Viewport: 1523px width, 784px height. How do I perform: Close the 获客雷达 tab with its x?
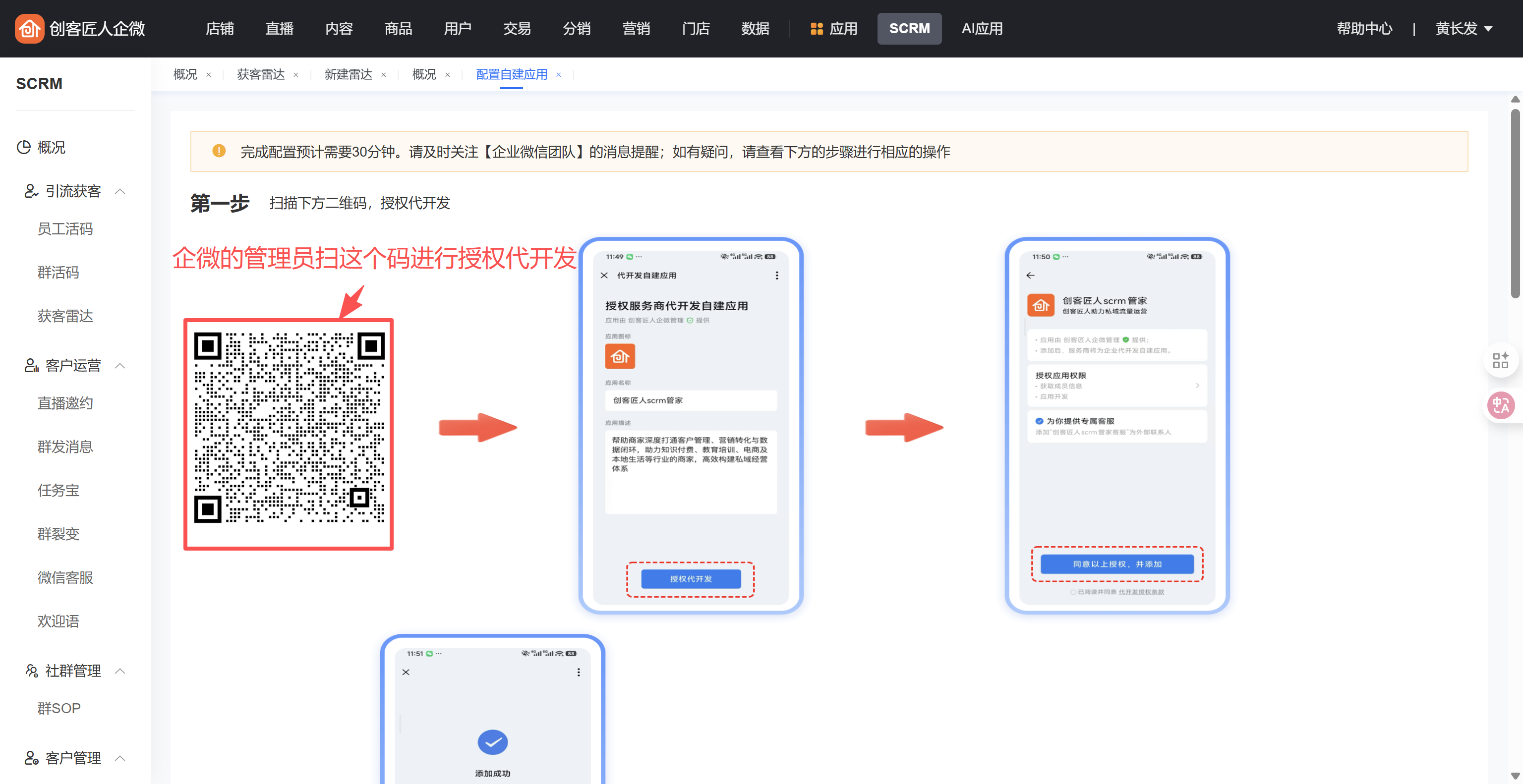click(x=295, y=75)
